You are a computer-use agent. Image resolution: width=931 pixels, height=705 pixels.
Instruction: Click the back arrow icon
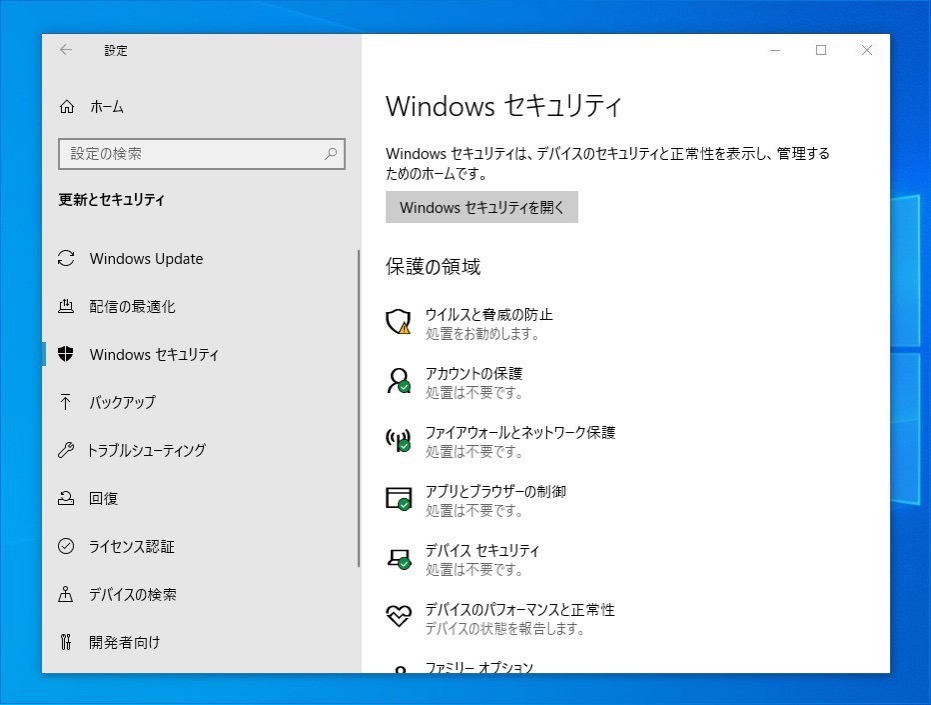click(66, 50)
